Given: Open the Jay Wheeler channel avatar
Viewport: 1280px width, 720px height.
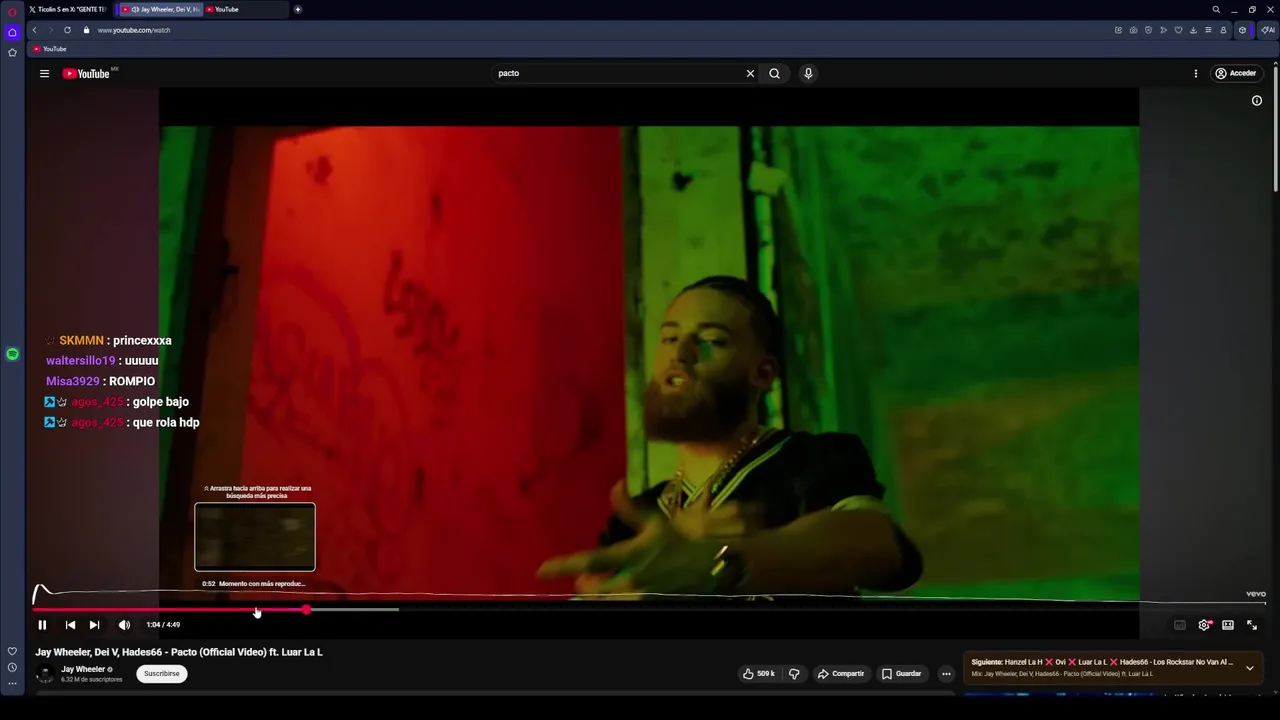Looking at the screenshot, I should 45,674.
